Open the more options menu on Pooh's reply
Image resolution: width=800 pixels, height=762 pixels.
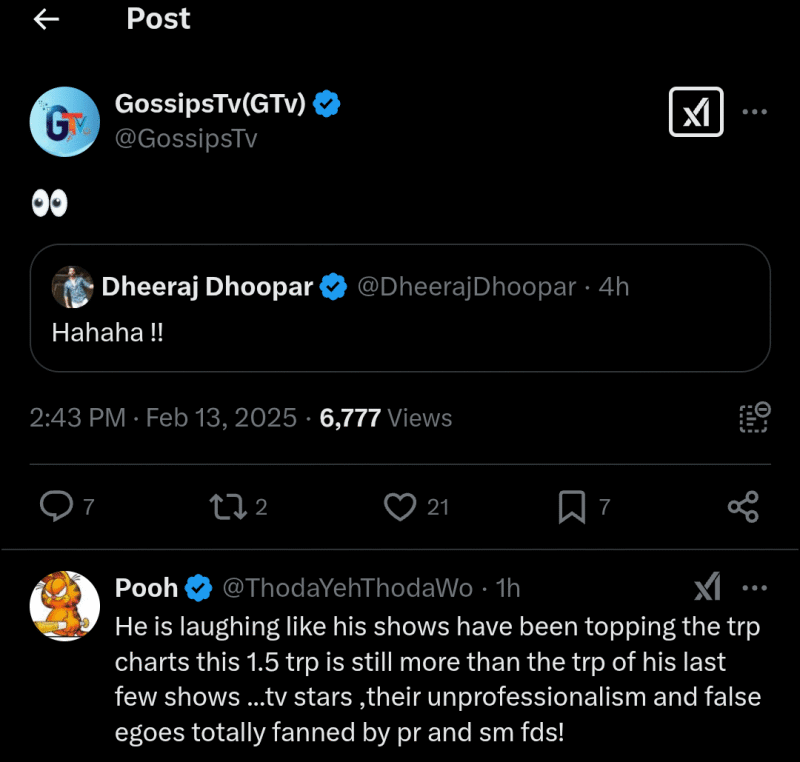pos(755,588)
